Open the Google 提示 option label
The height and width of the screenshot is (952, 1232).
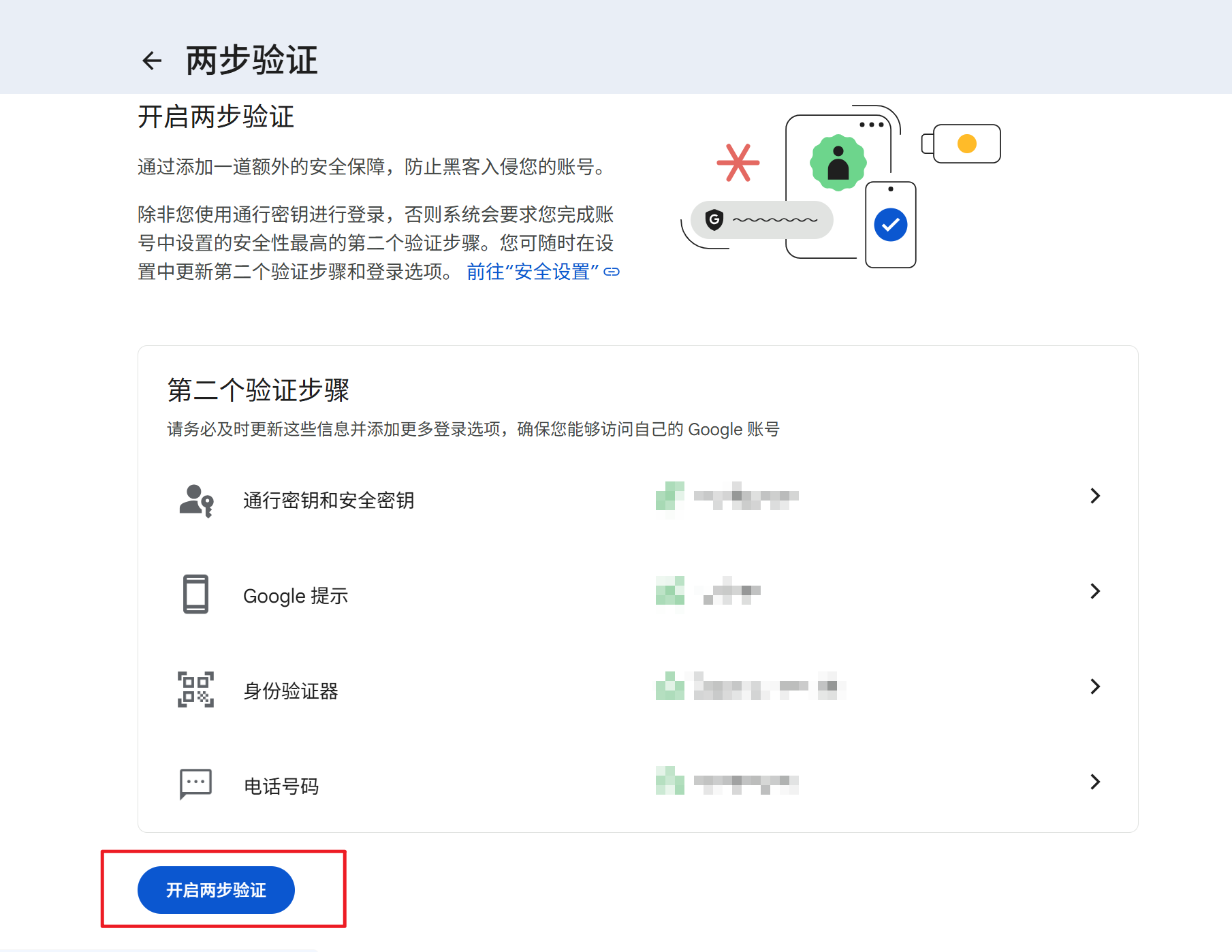pos(296,596)
